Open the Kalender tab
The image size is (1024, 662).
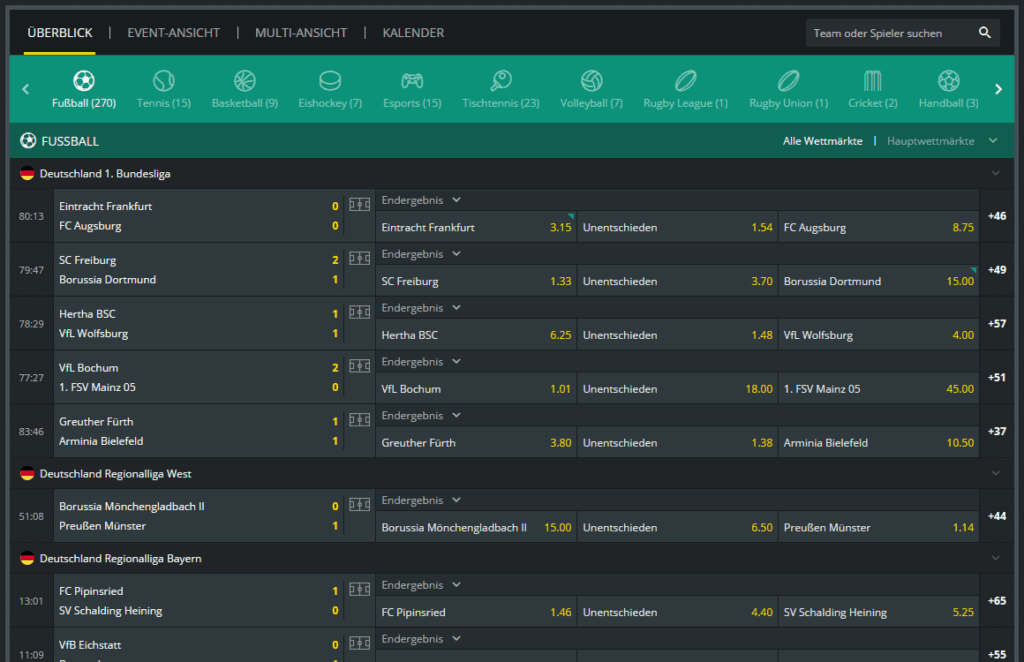[x=413, y=33]
